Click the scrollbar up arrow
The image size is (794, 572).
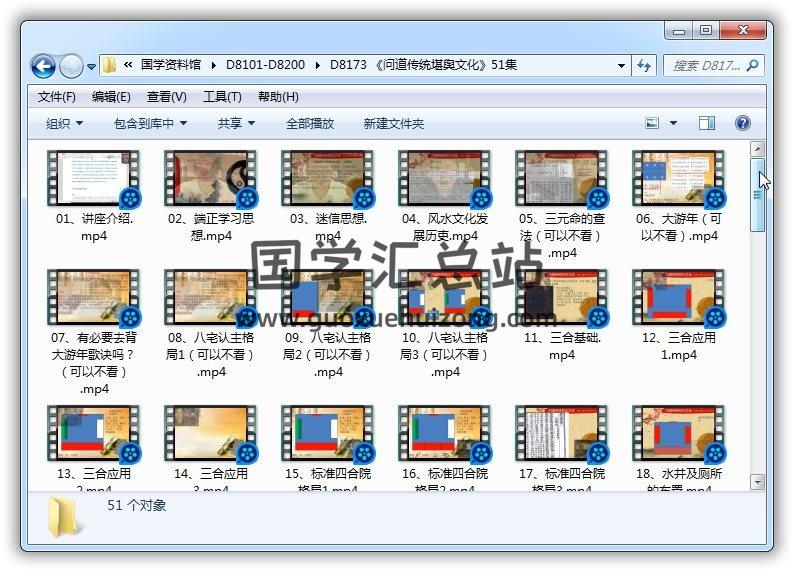click(x=758, y=149)
